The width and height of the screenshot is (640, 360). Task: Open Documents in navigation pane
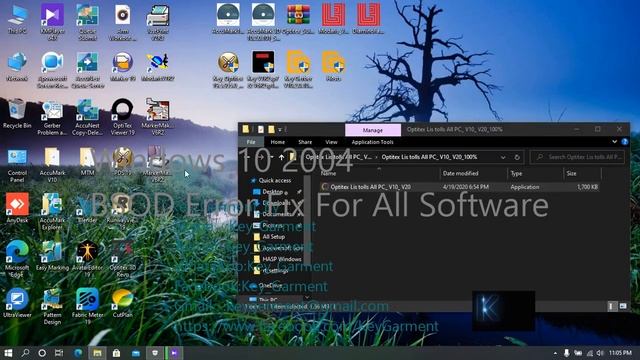277,214
